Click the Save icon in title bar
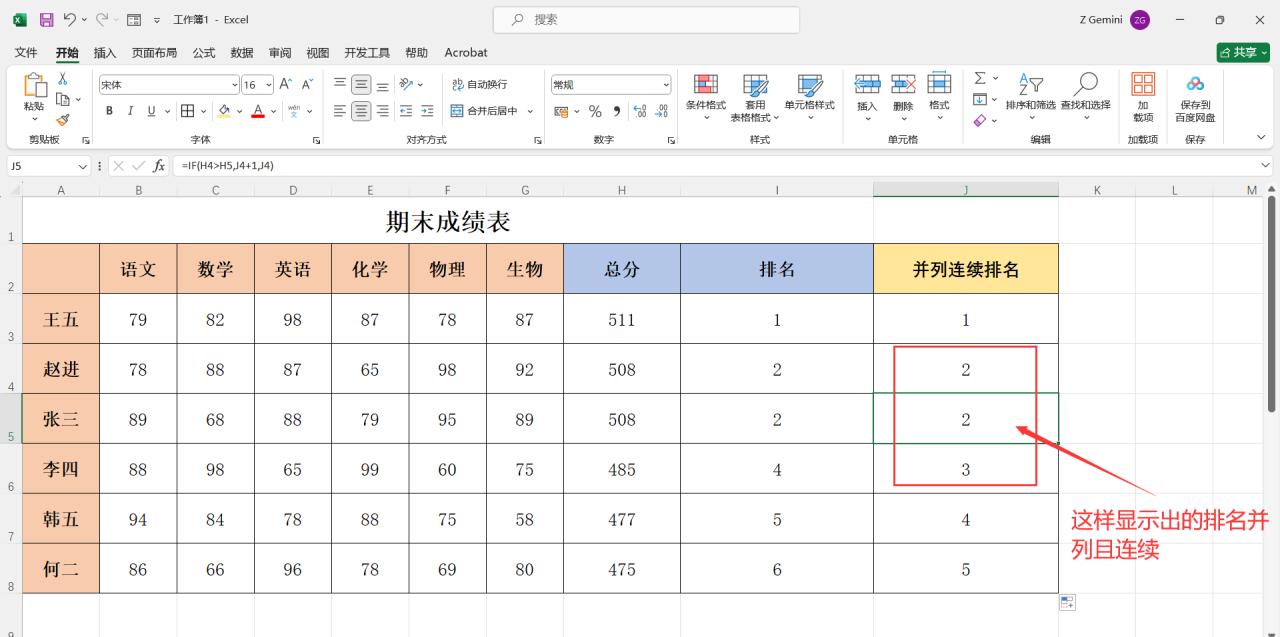The width and height of the screenshot is (1280, 637). pos(46,20)
